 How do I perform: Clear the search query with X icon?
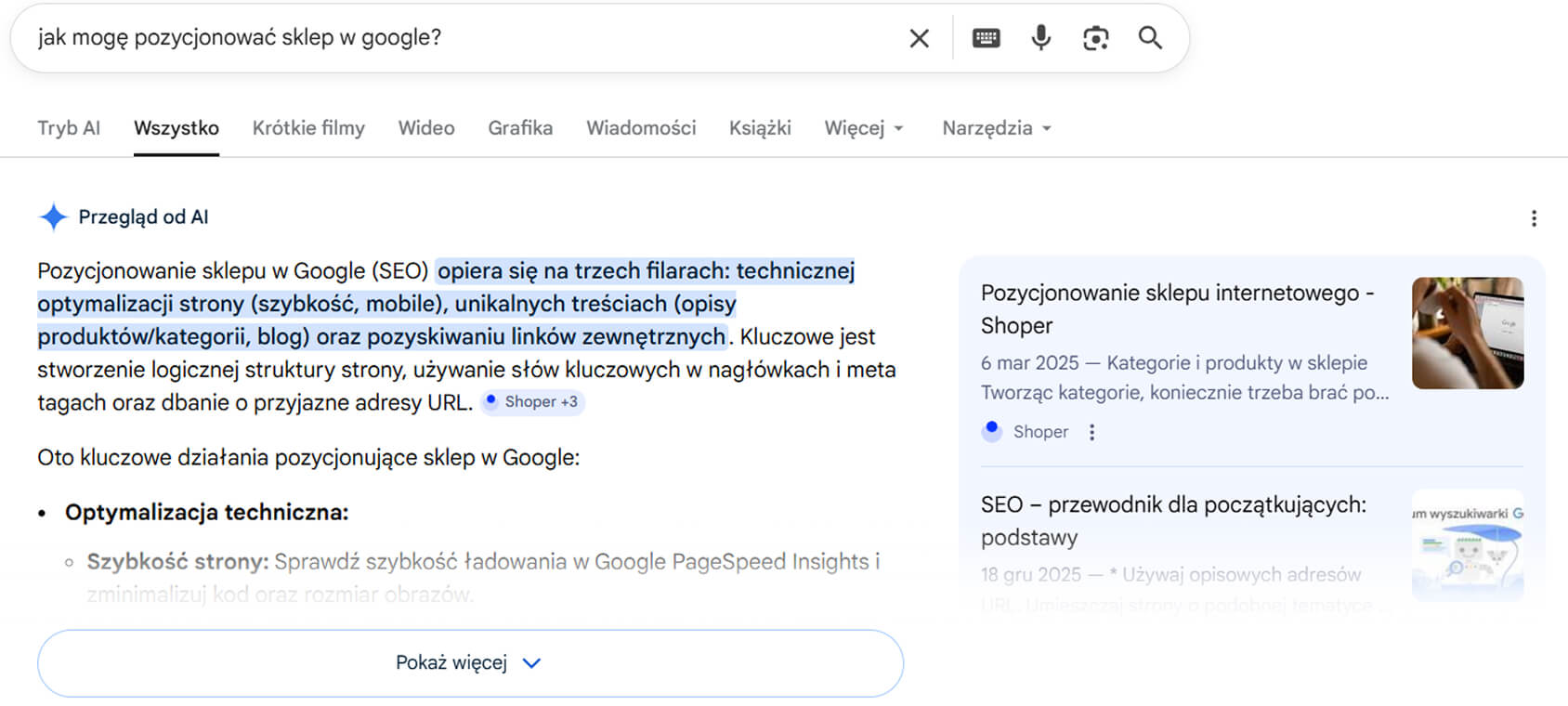(x=919, y=38)
